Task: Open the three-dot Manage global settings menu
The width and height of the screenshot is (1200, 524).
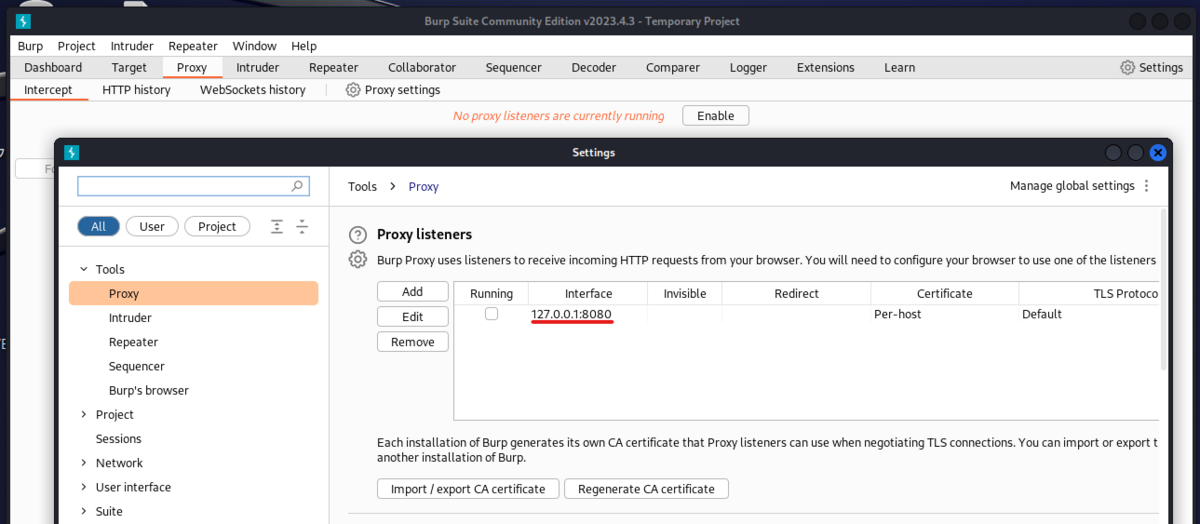Action: click(1146, 186)
